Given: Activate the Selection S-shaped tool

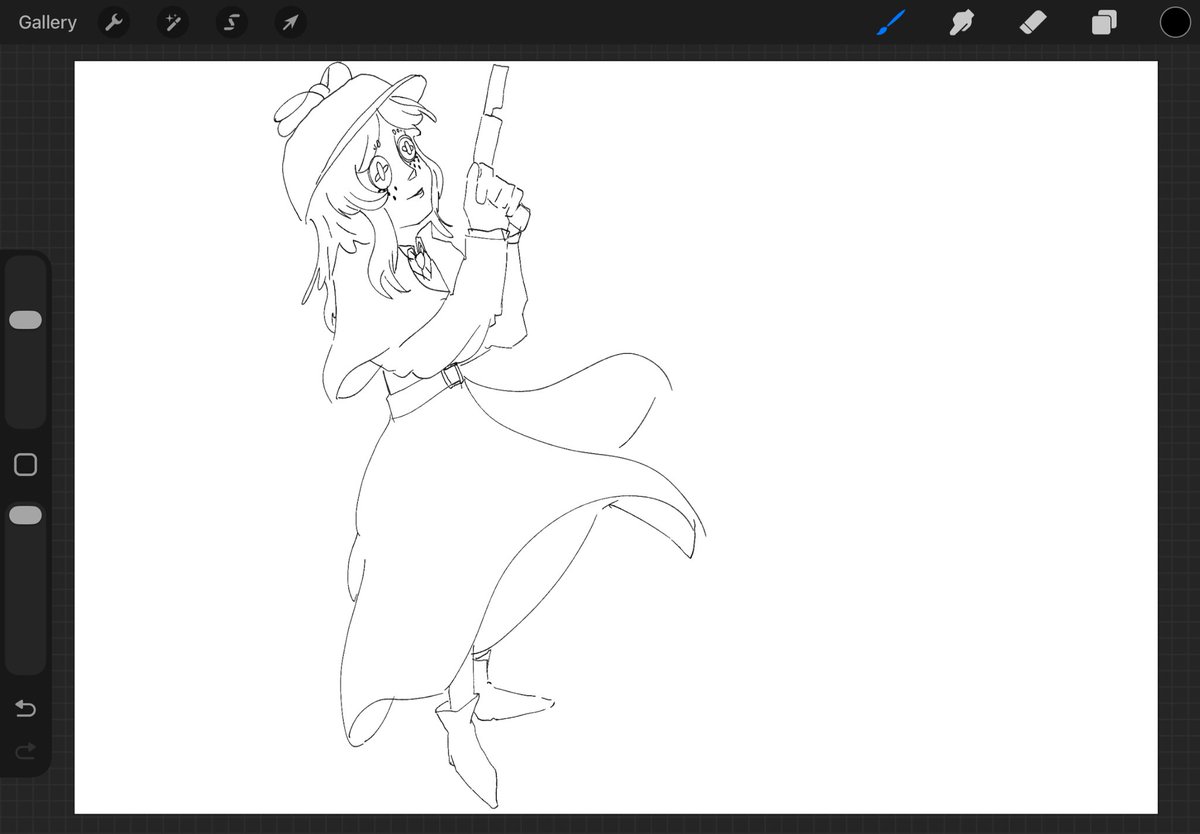Looking at the screenshot, I should pyautogui.click(x=231, y=22).
